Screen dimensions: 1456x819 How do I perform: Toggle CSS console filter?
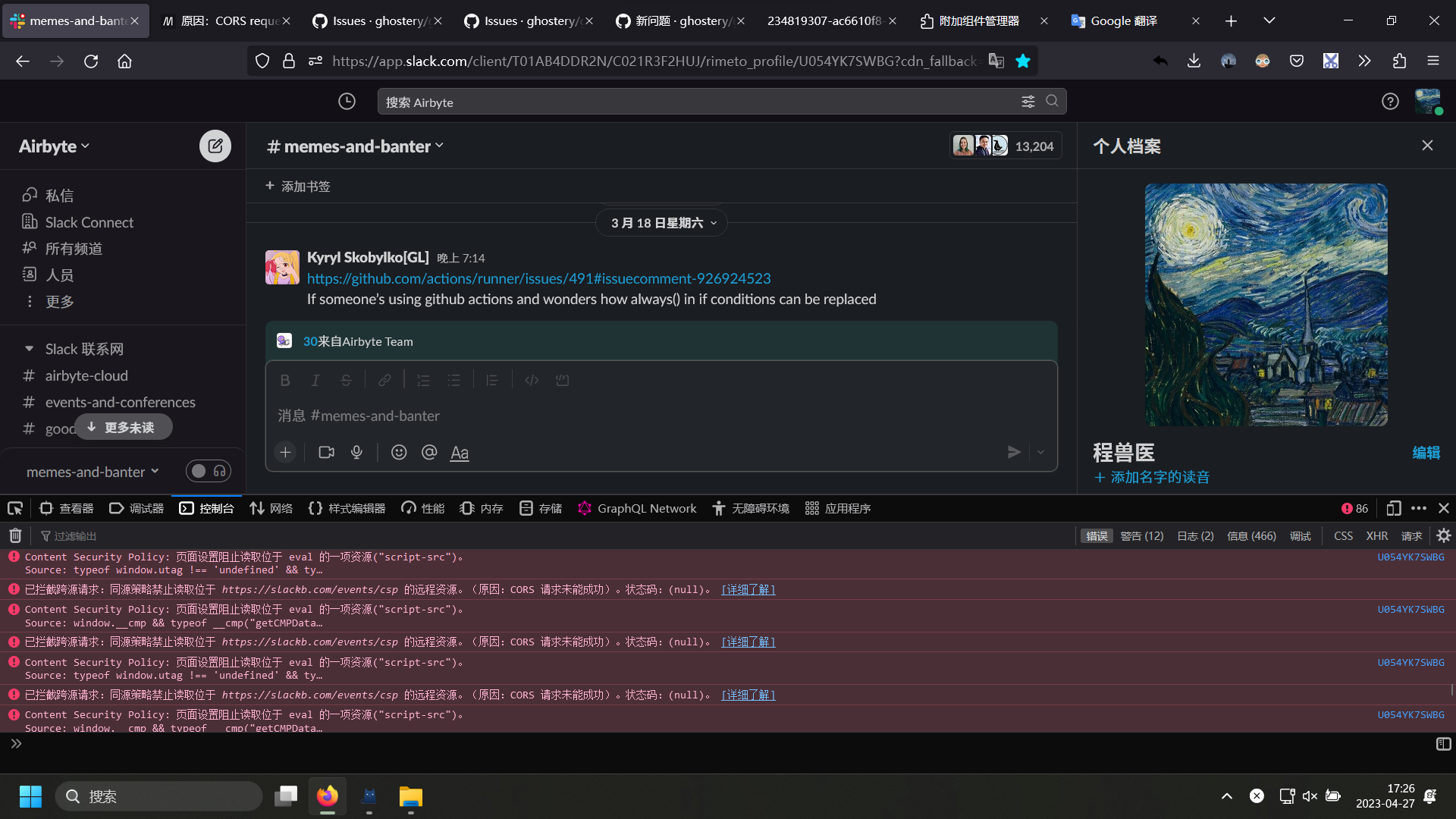click(x=1343, y=535)
